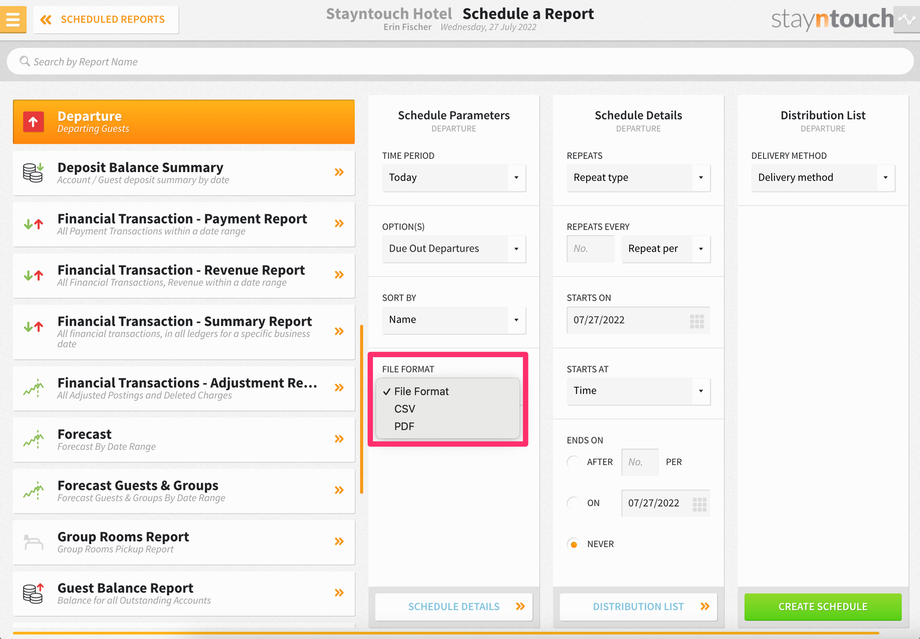Screen dimensions: 920x639
Task: Open the Delivery method dropdown
Action: pyautogui.click(x=823, y=178)
